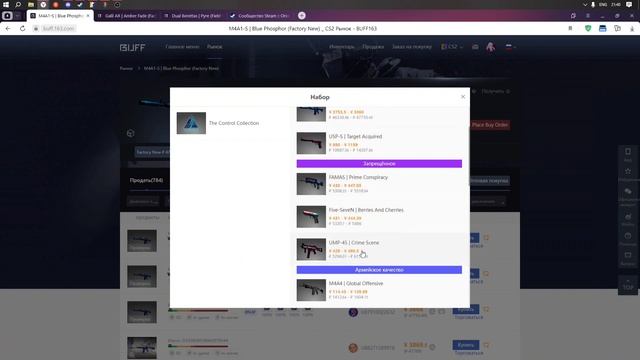Click the chat feedback icon in right sidebar
The height and width of the screenshot is (360, 640).
(x=628, y=191)
